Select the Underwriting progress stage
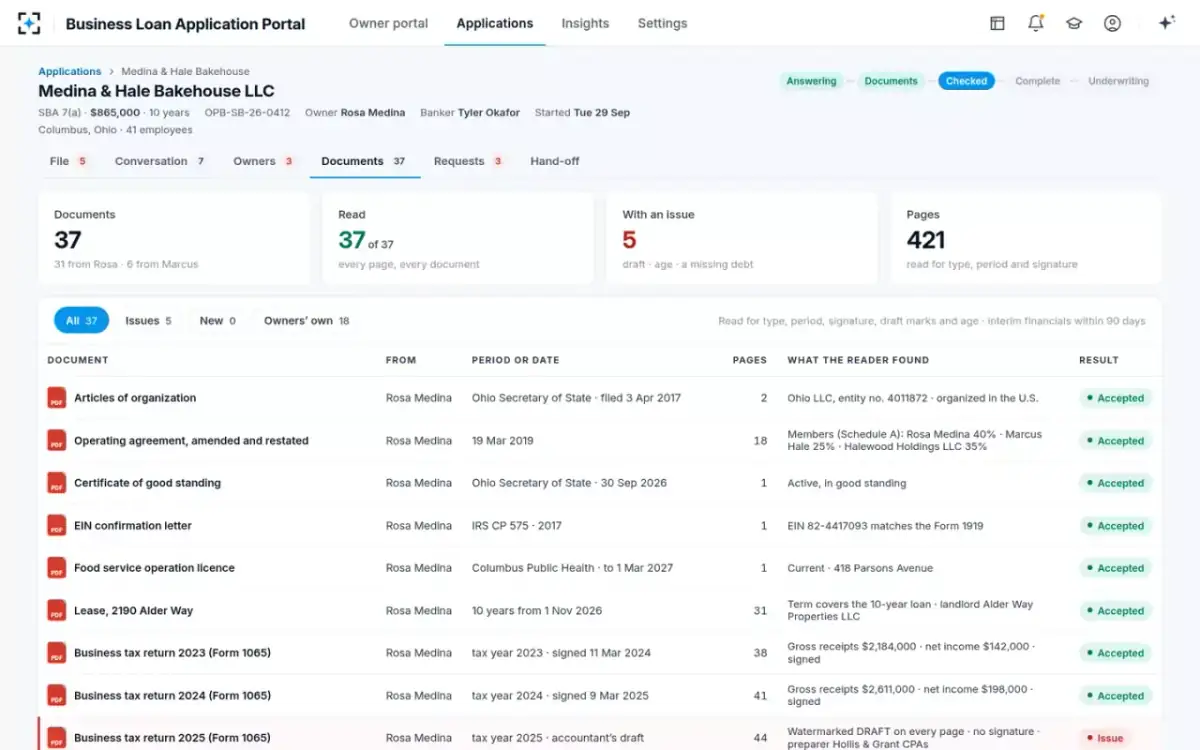This screenshot has width=1200, height=750. [x=1118, y=81]
